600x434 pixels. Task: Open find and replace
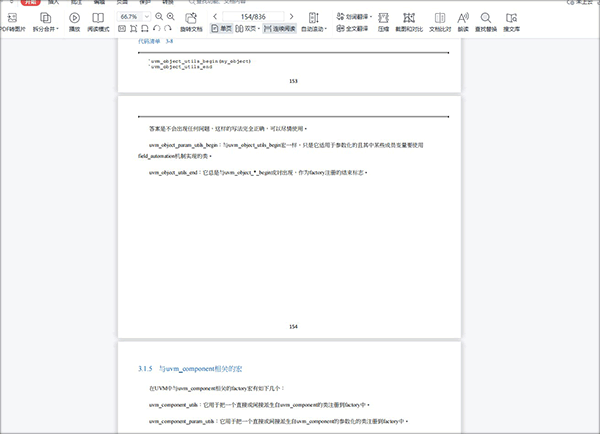pyautogui.click(x=486, y=22)
